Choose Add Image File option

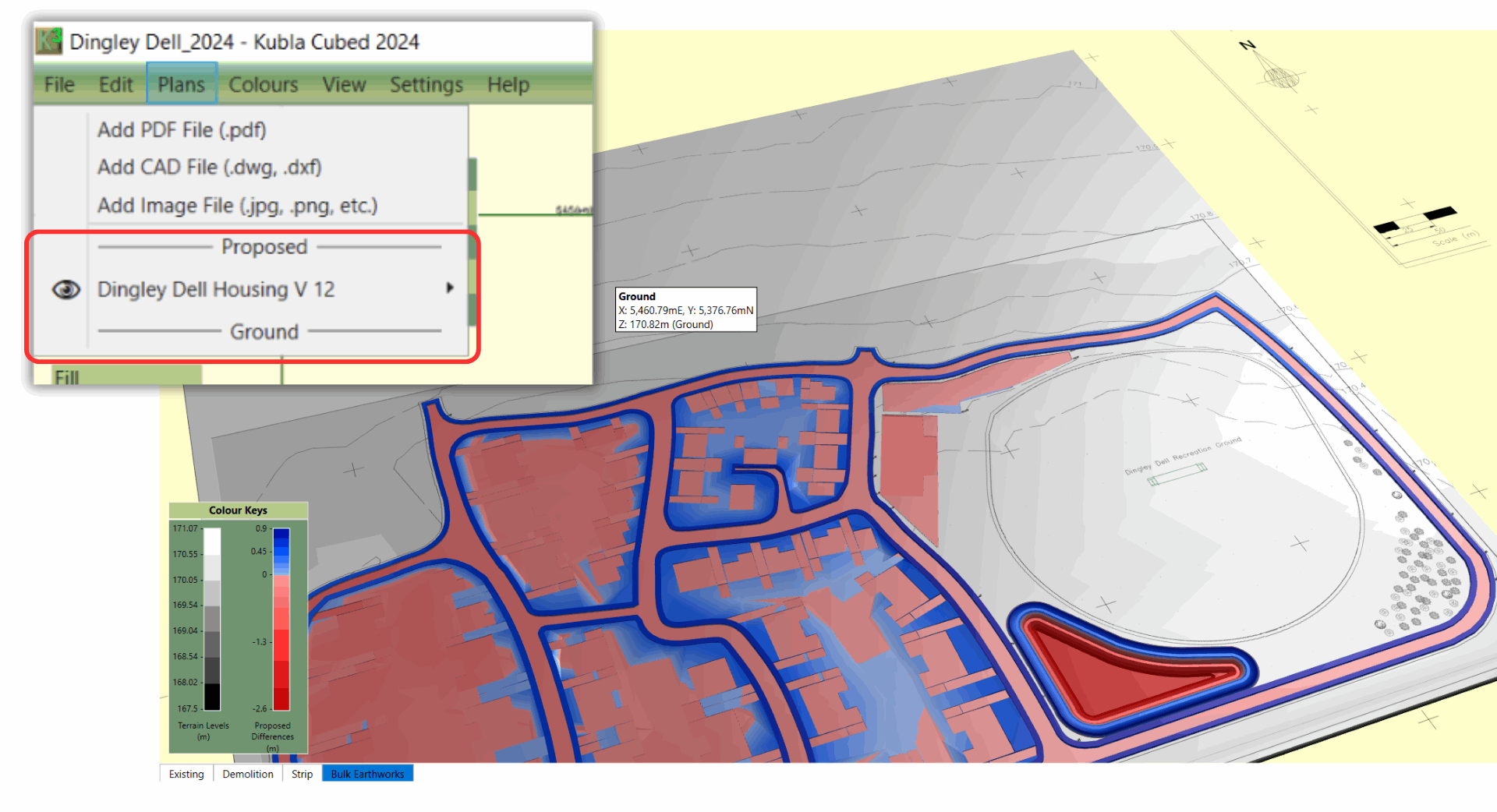pos(237,206)
